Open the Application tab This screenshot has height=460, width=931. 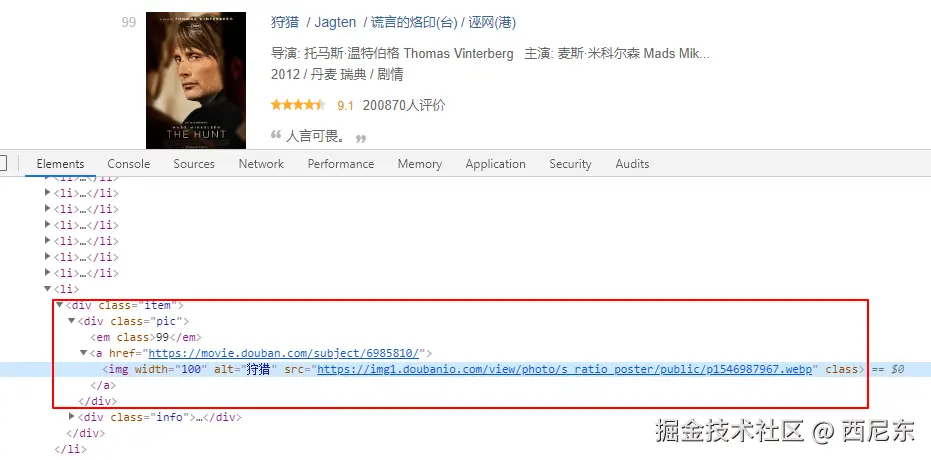495,164
